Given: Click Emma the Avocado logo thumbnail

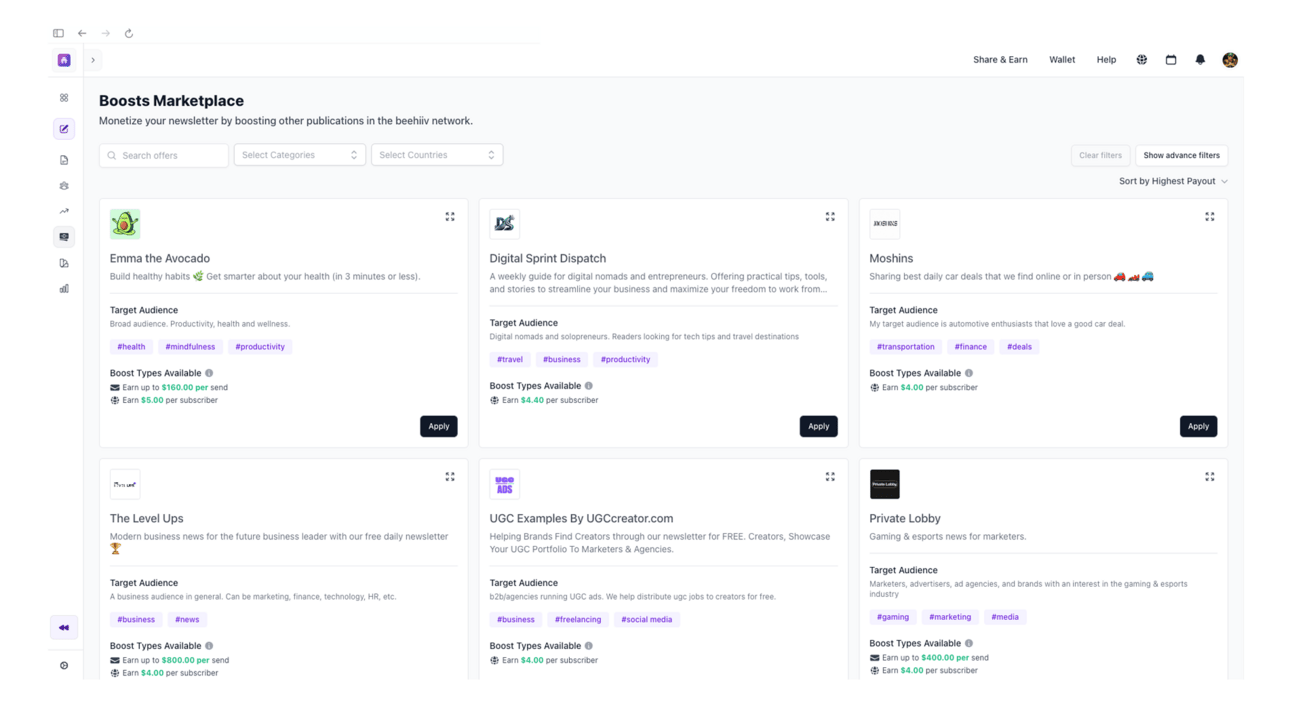Looking at the screenshot, I should tap(125, 224).
